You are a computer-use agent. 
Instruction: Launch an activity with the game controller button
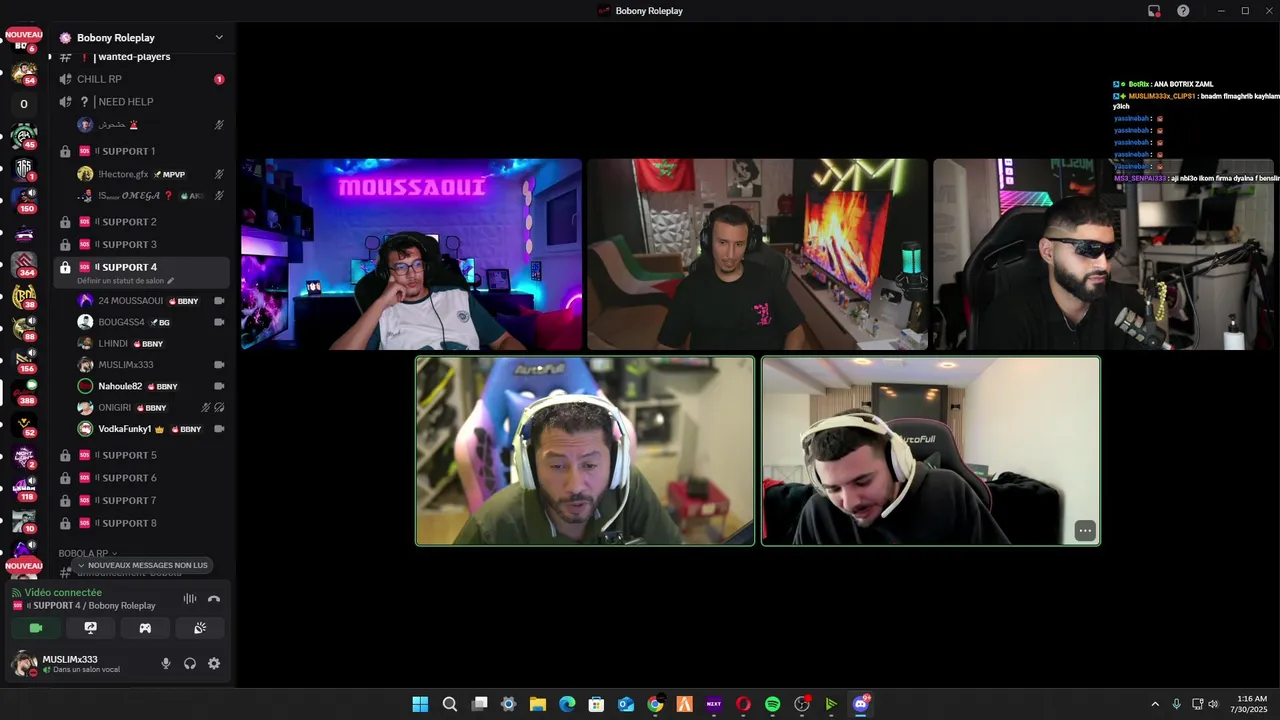point(145,628)
